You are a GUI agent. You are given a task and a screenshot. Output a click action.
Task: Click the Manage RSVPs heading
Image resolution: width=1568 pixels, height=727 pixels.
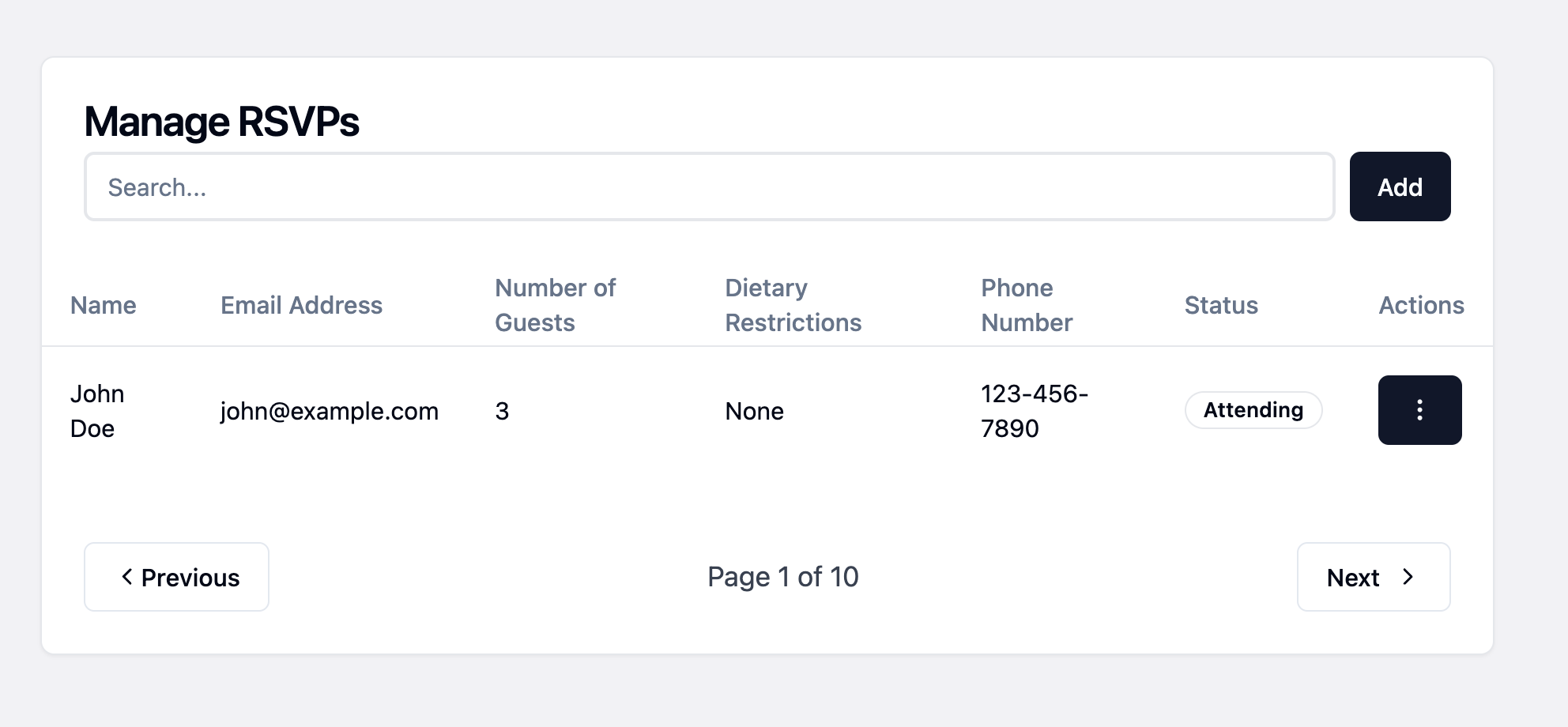221,122
